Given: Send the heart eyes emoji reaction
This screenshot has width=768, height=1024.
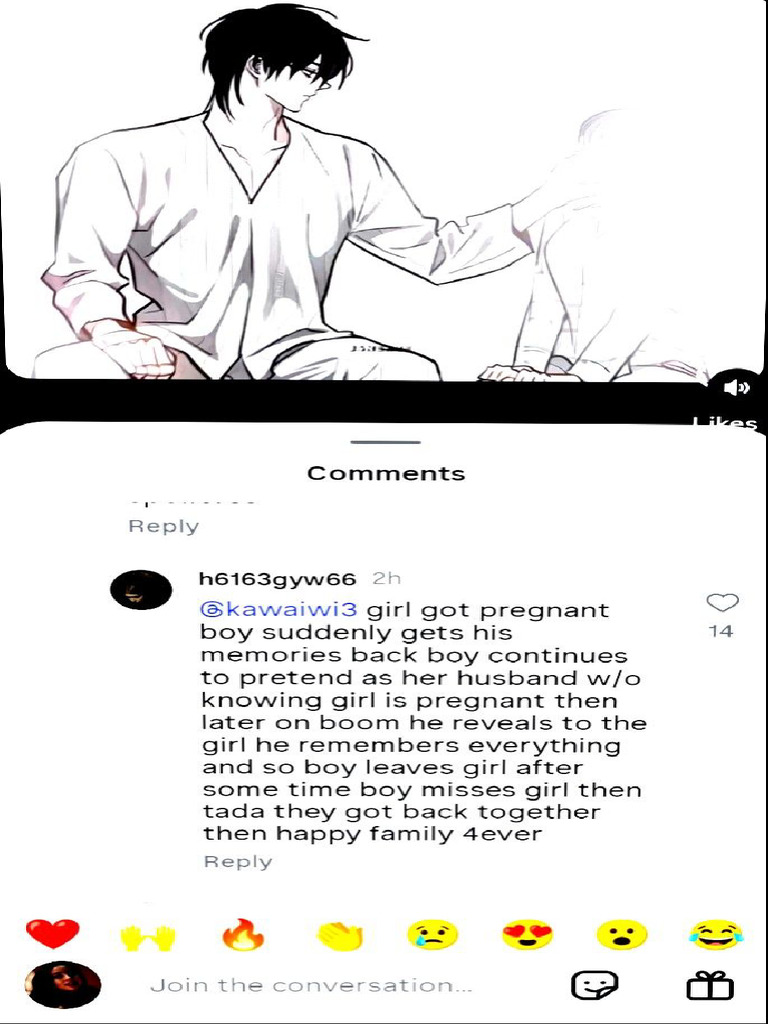Looking at the screenshot, I should tap(528, 935).
